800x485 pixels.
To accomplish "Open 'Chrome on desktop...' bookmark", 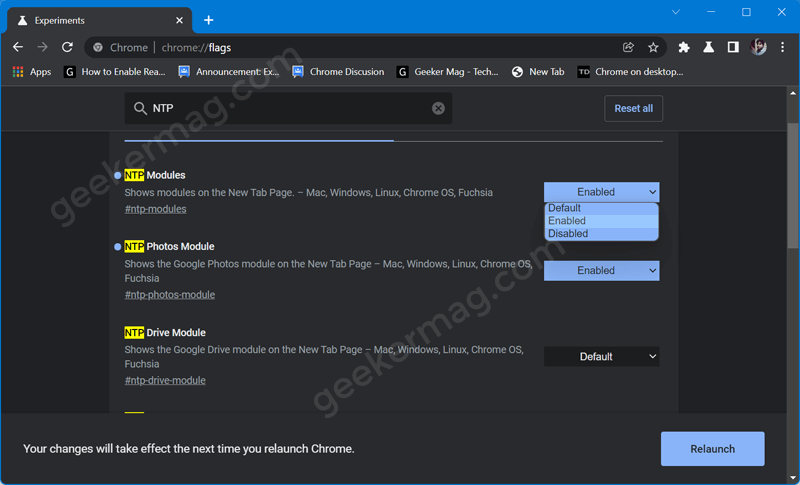I will (x=630, y=72).
